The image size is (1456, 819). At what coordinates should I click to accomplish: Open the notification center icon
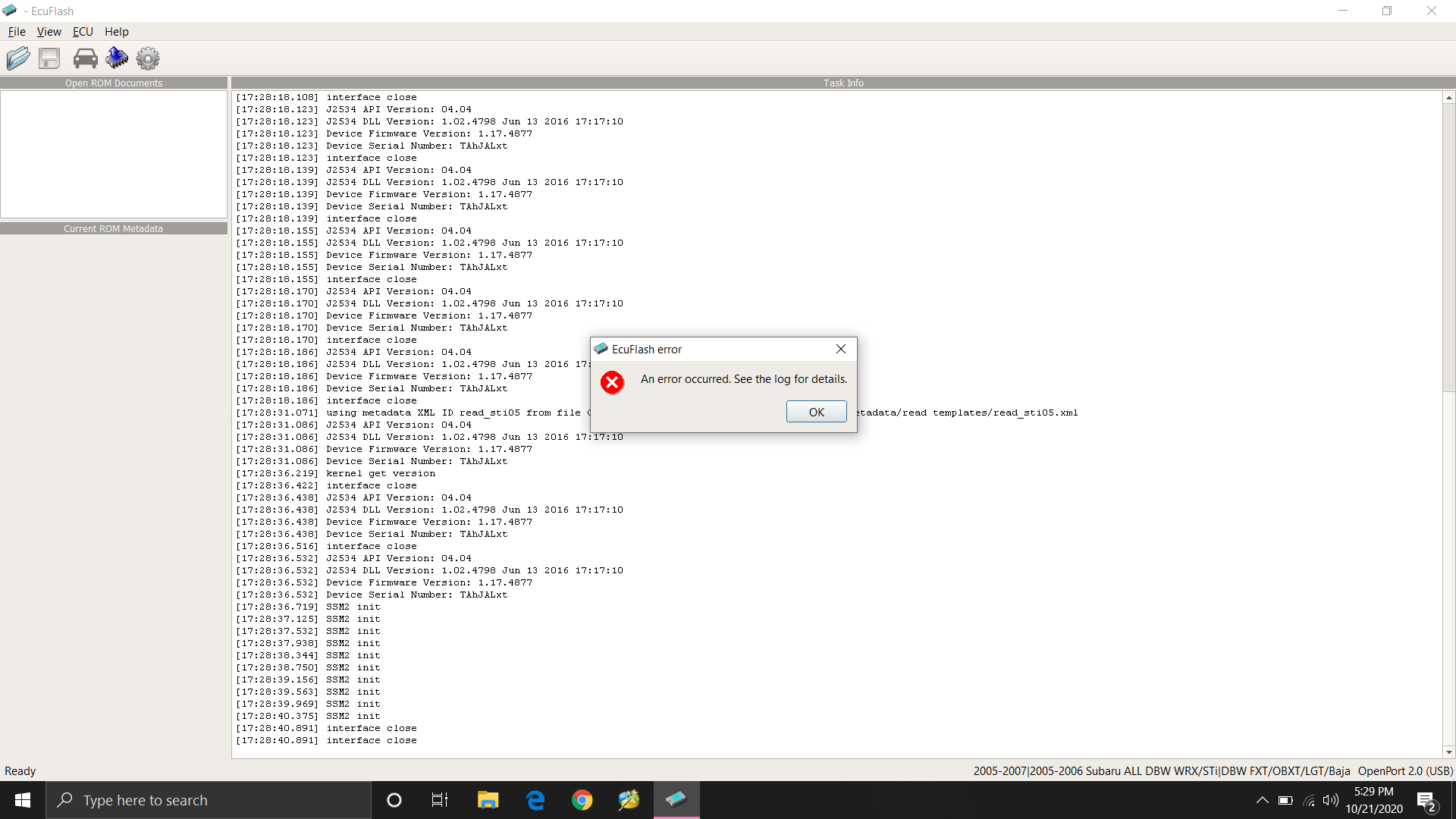click(1426, 800)
